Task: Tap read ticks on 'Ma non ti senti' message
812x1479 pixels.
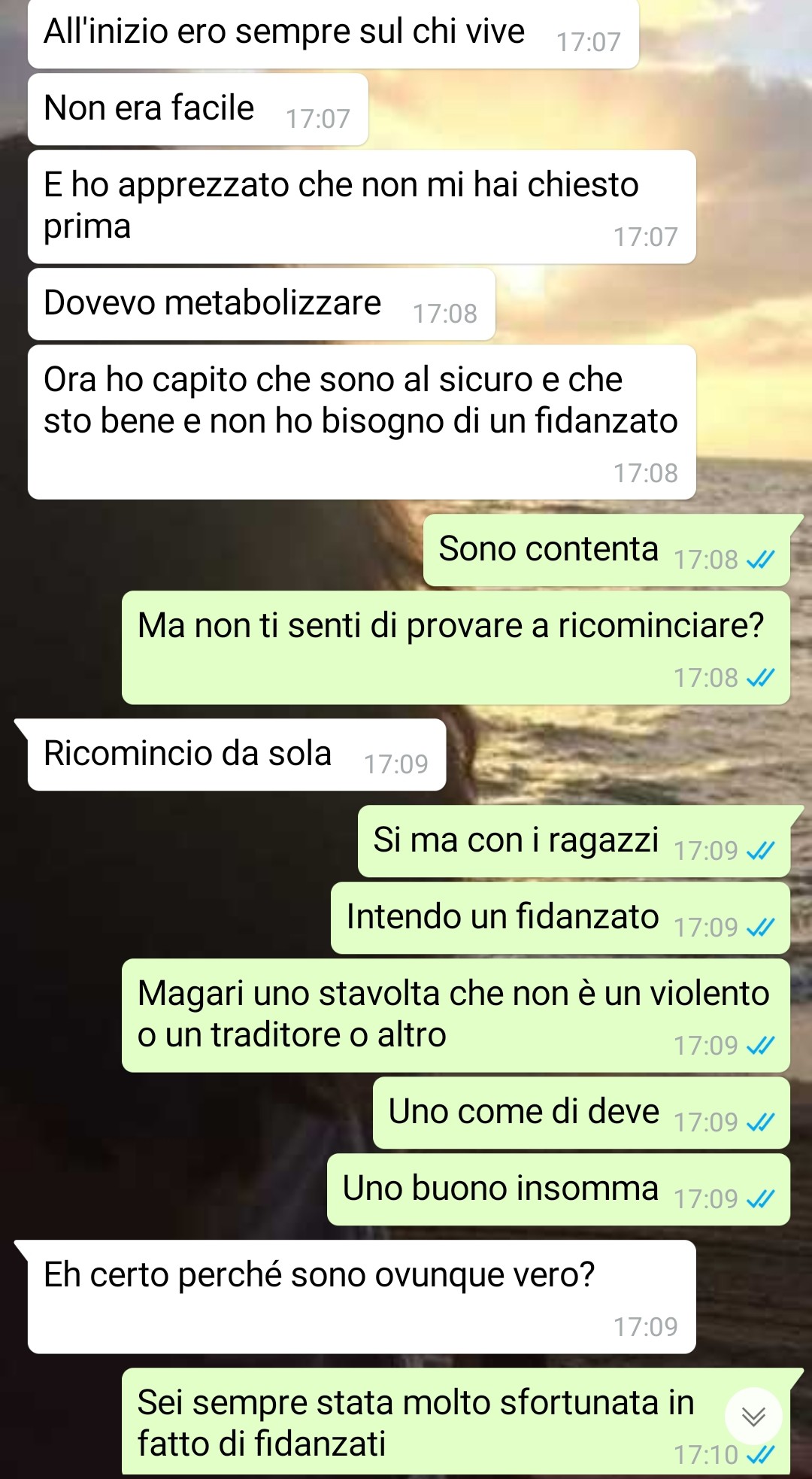Action: (760, 678)
